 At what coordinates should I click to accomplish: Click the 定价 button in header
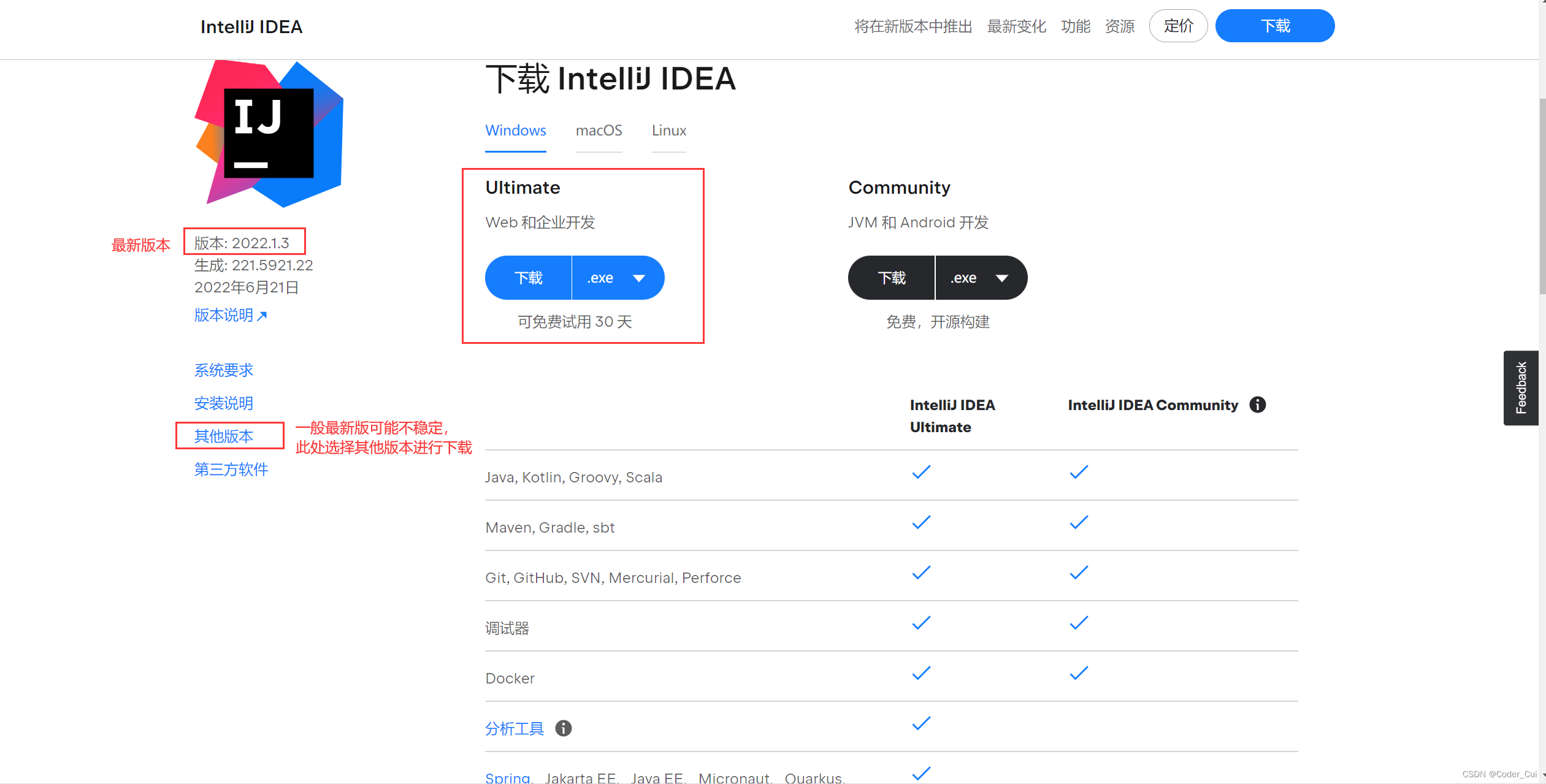pos(1178,26)
